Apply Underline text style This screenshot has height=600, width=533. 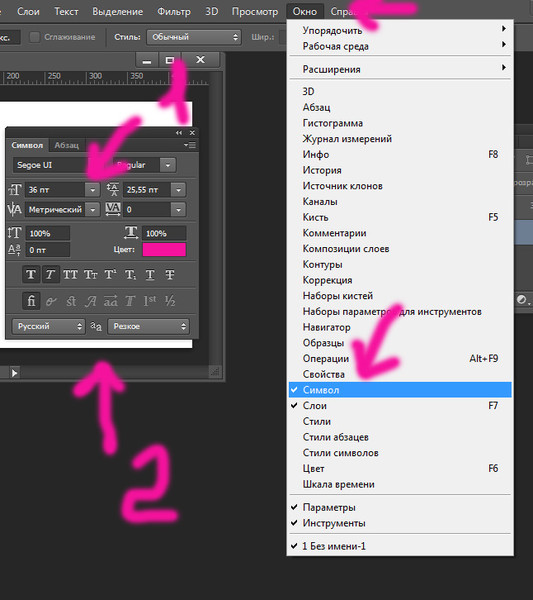click(x=150, y=274)
